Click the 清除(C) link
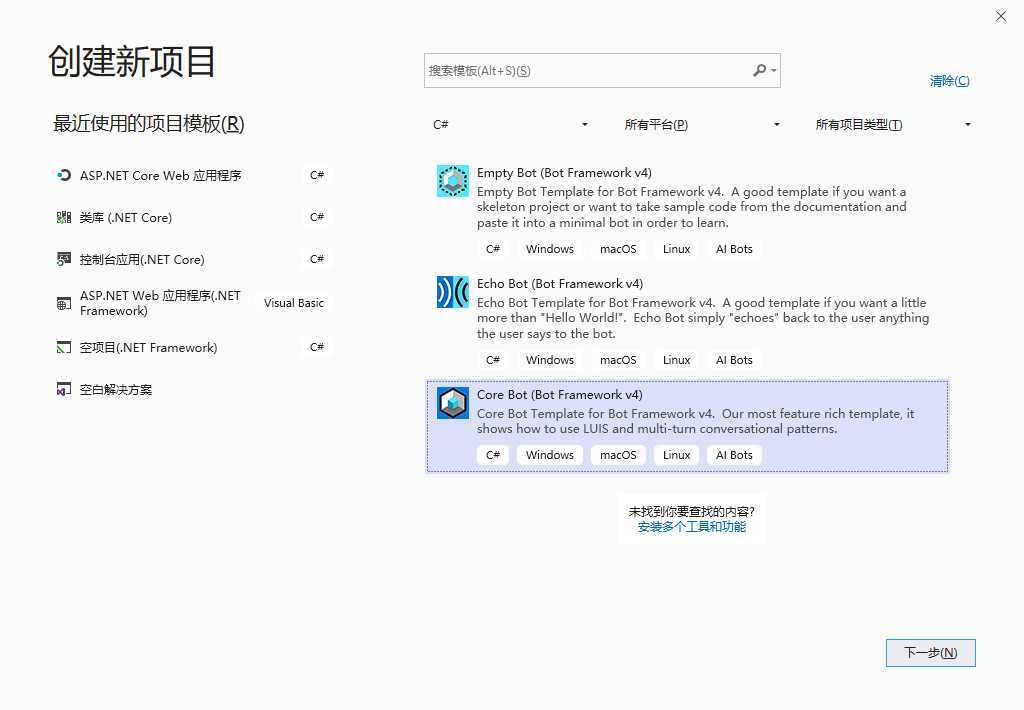The height and width of the screenshot is (710, 1024). click(x=950, y=80)
